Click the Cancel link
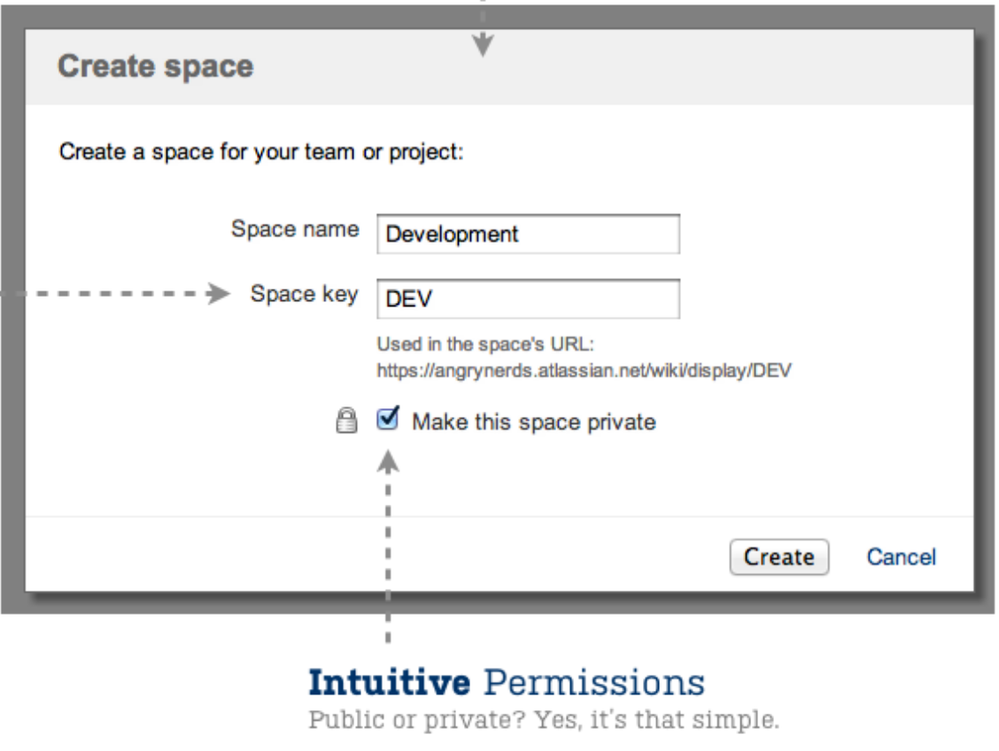The height and width of the screenshot is (751, 999). 901,557
